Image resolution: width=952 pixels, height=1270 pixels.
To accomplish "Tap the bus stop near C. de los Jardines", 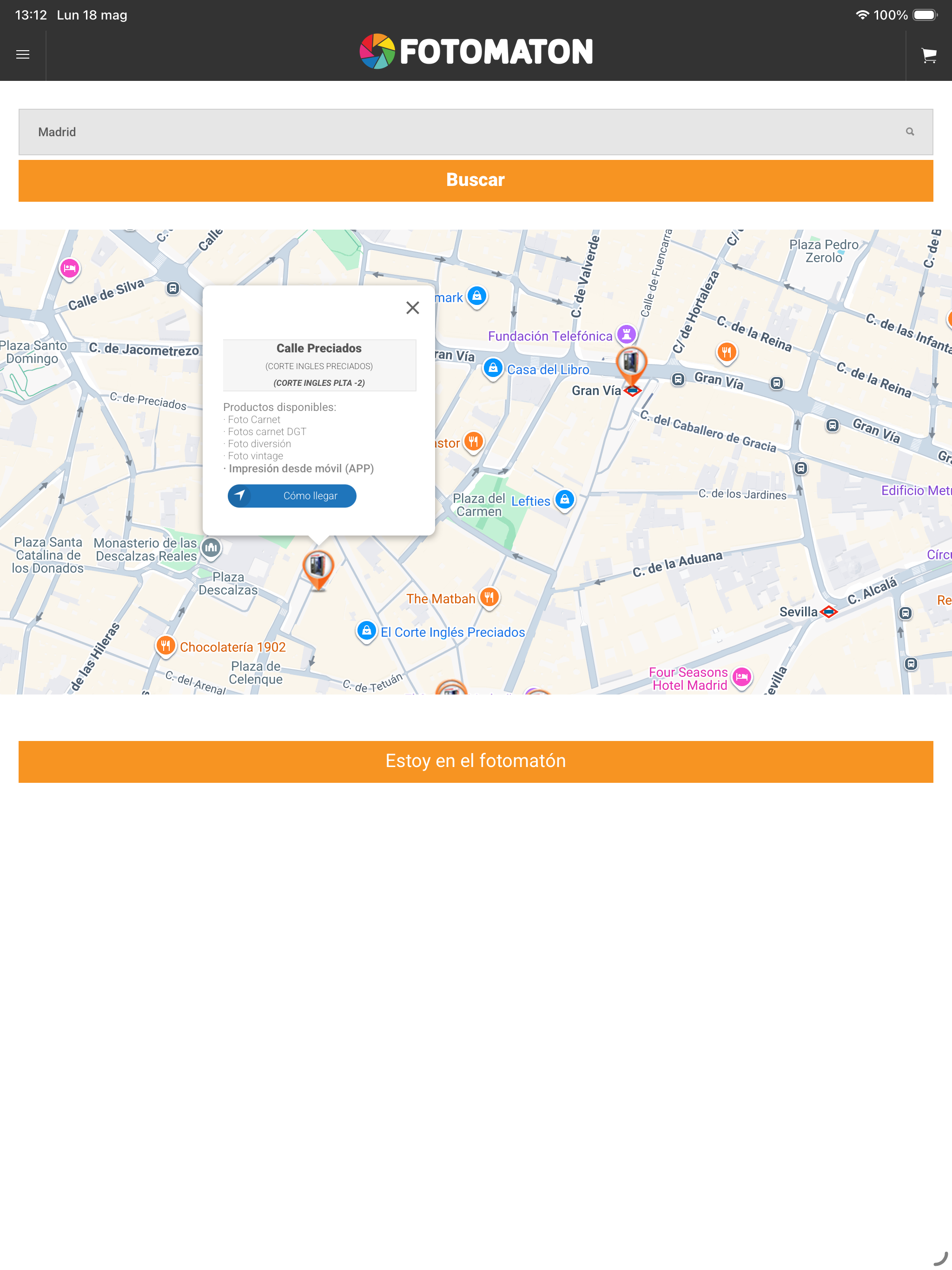I will point(801,469).
